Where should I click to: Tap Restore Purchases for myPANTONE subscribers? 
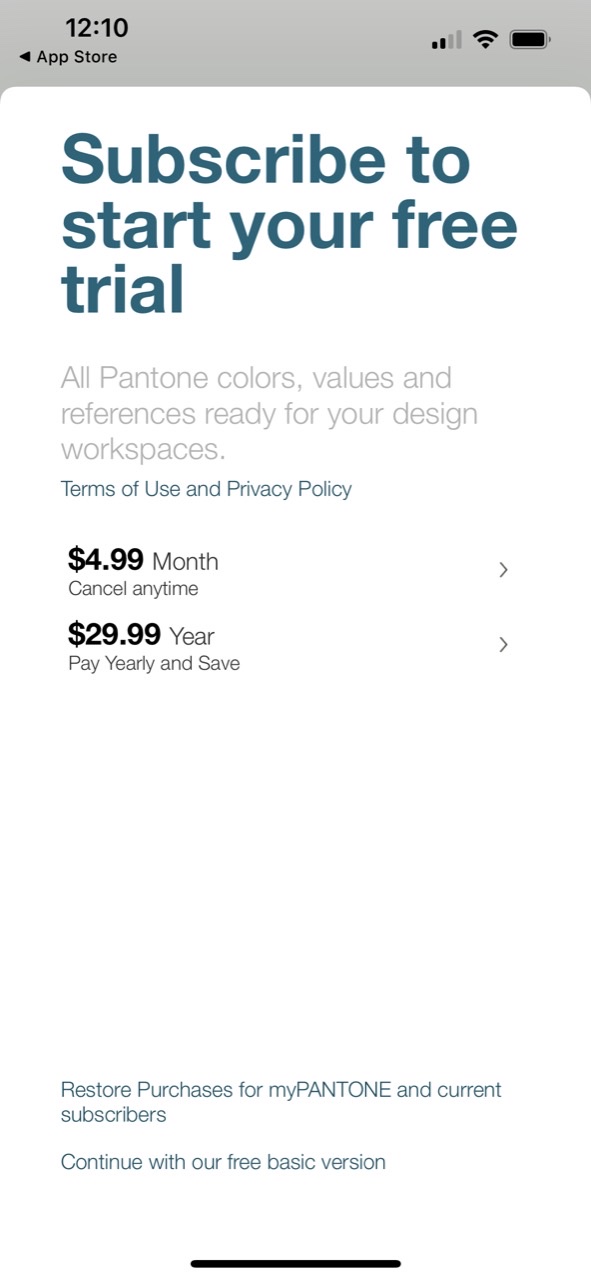[280, 1101]
